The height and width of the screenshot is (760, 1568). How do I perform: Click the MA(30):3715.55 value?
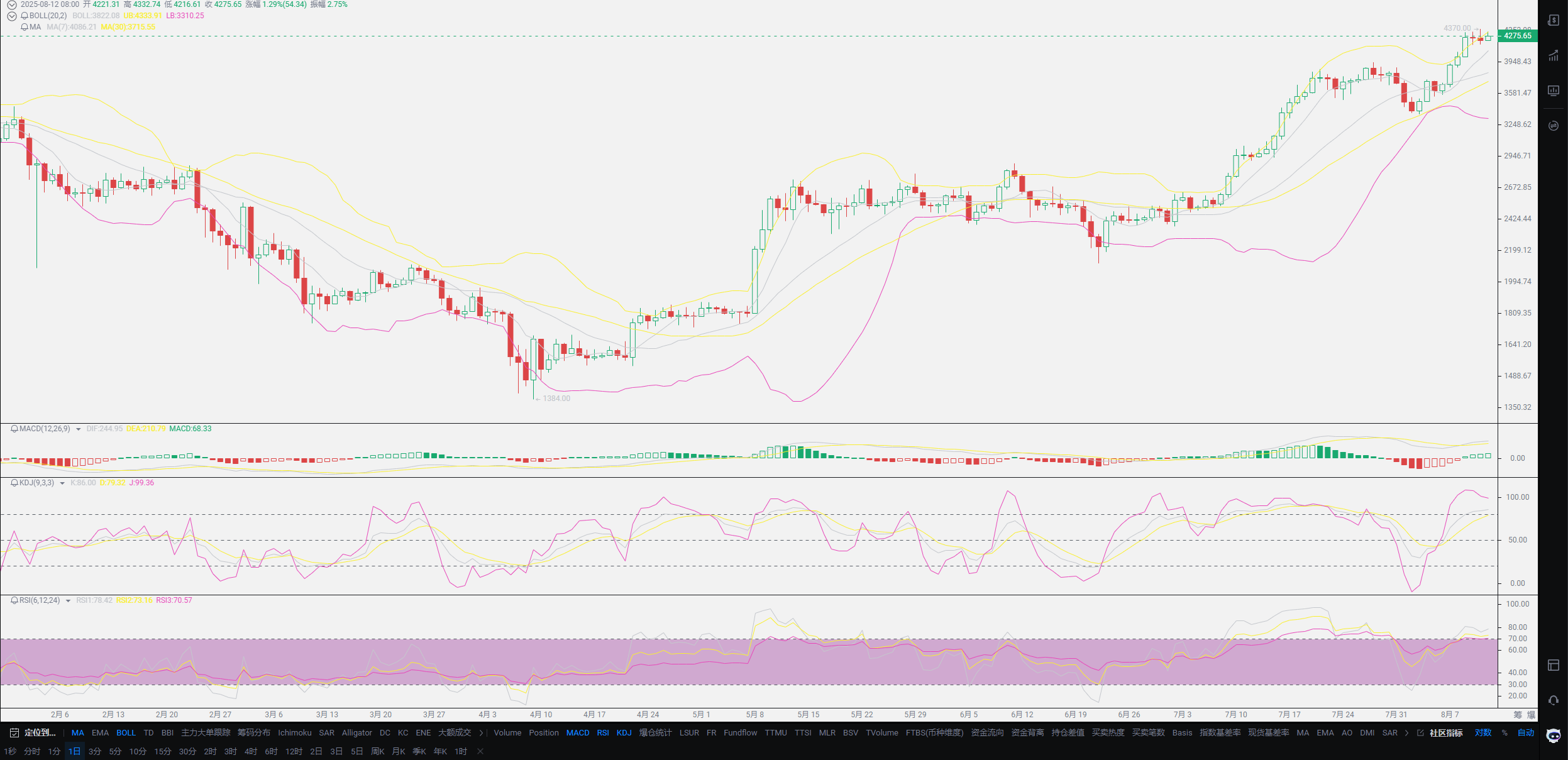click(128, 27)
